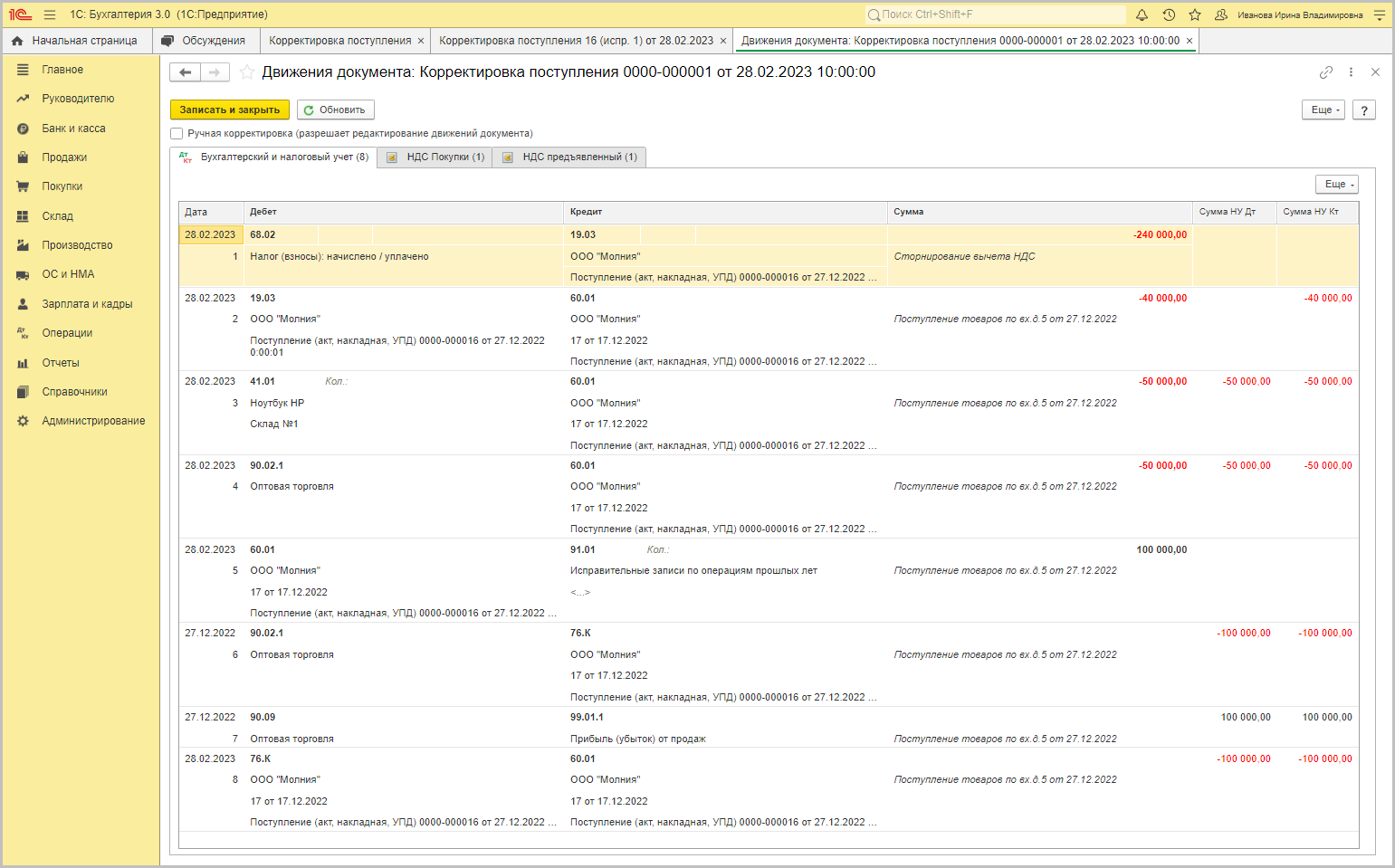
Task: Click Сумма НУ Дт column header
Action: pyautogui.click(x=1235, y=212)
